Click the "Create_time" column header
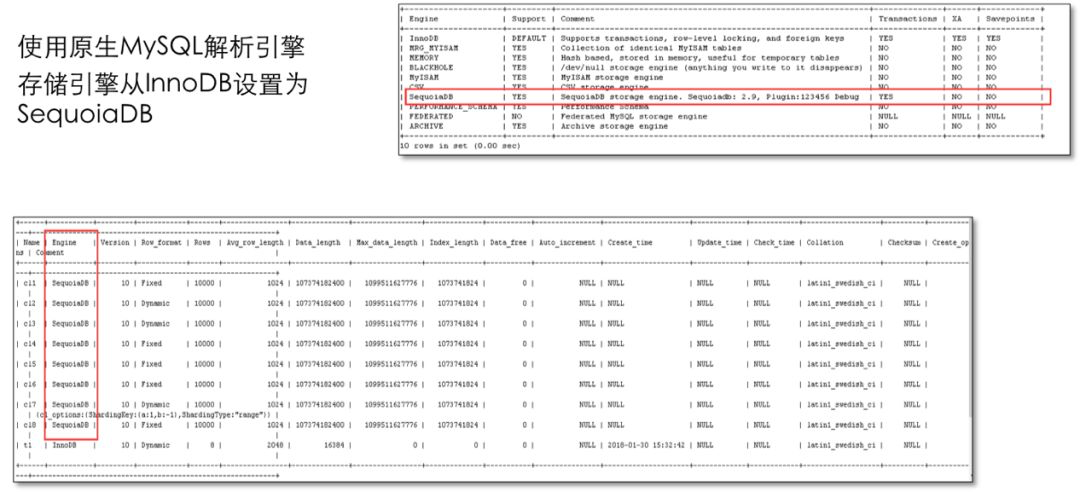This screenshot has width=1080, height=492. click(630, 243)
